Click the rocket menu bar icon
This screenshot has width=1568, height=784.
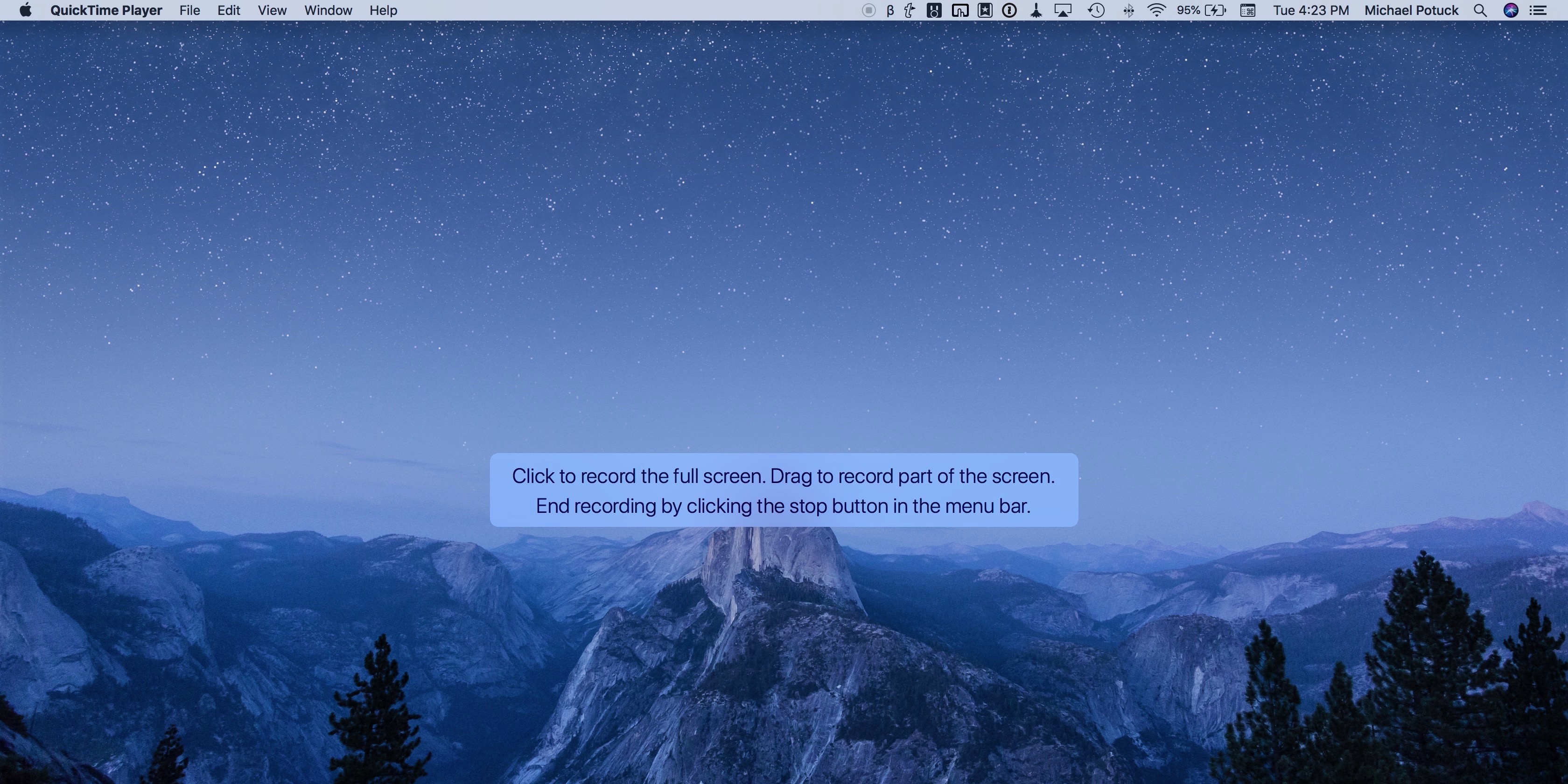pos(1036,10)
